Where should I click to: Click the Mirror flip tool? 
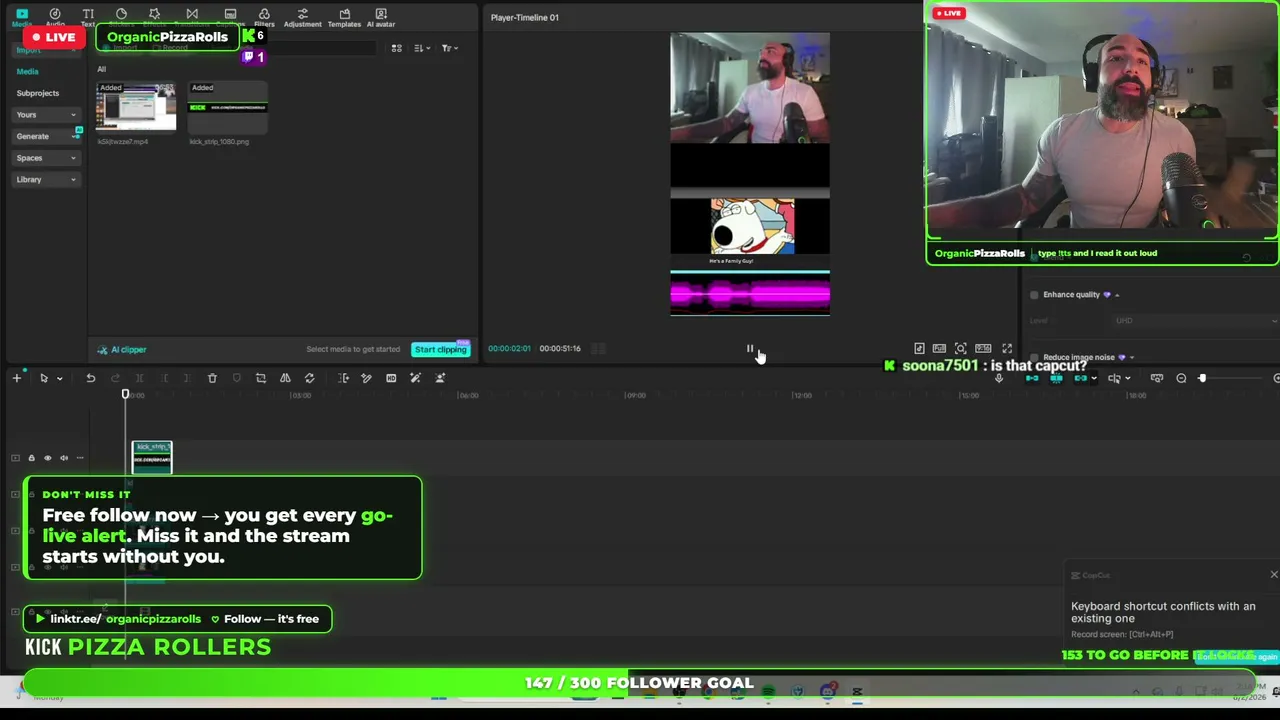285,378
